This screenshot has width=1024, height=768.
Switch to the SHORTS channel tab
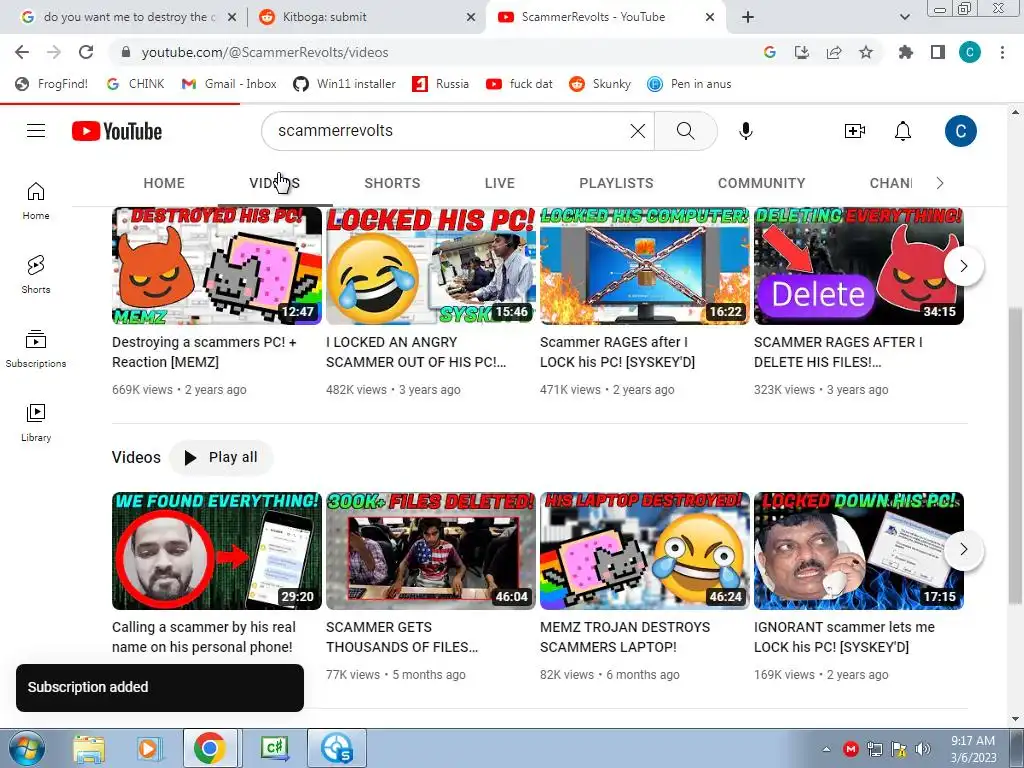coord(392,183)
